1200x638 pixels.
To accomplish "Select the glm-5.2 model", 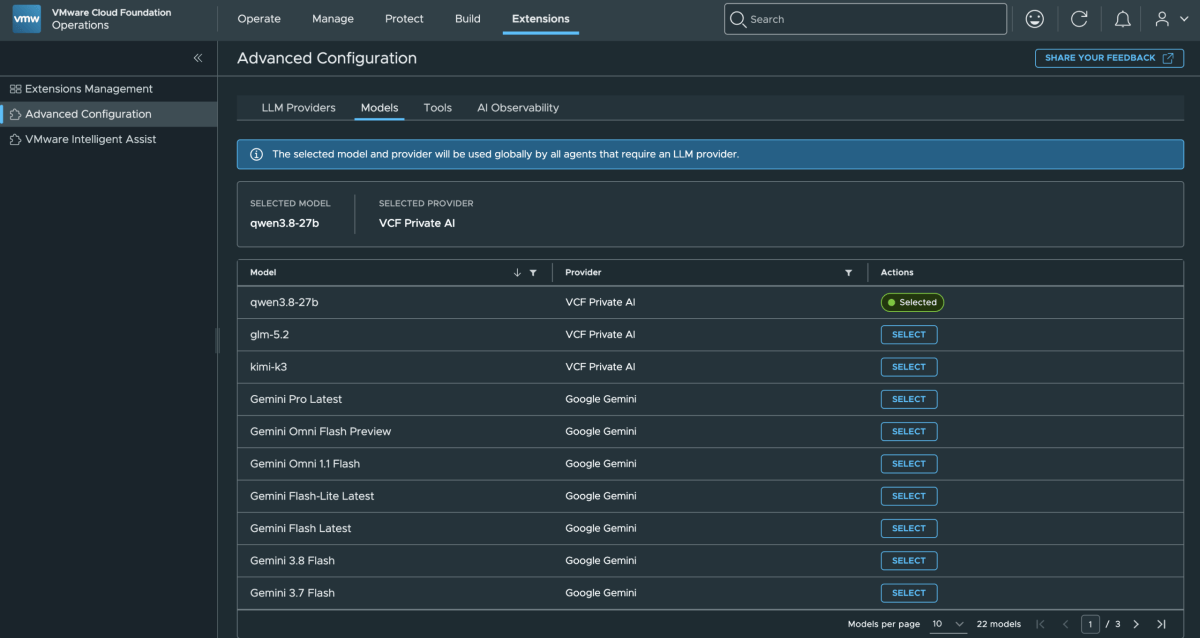I will pyautogui.click(x=909, y=335).
